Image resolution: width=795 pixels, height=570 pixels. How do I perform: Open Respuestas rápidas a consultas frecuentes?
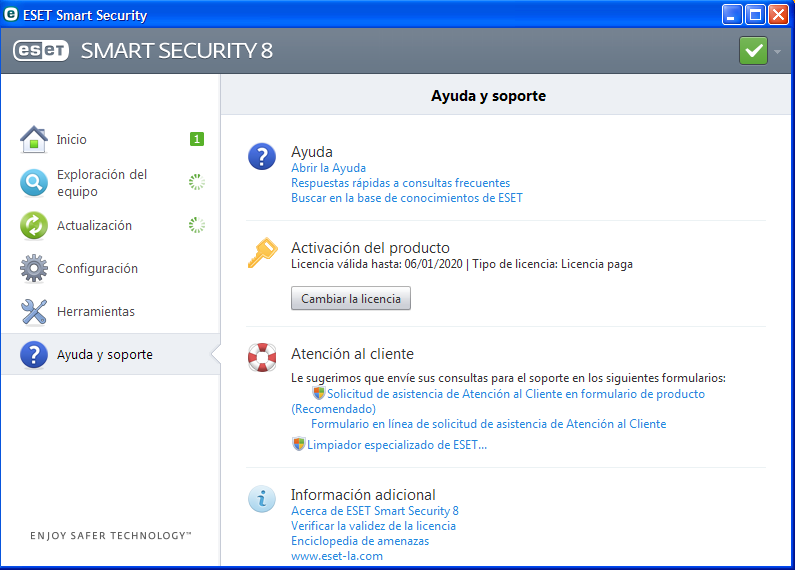coord(401,183)
